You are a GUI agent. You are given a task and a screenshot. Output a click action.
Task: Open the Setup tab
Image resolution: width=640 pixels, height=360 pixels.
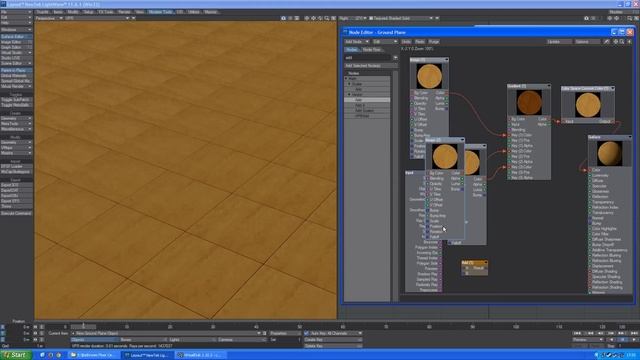(x=88, y=12)
